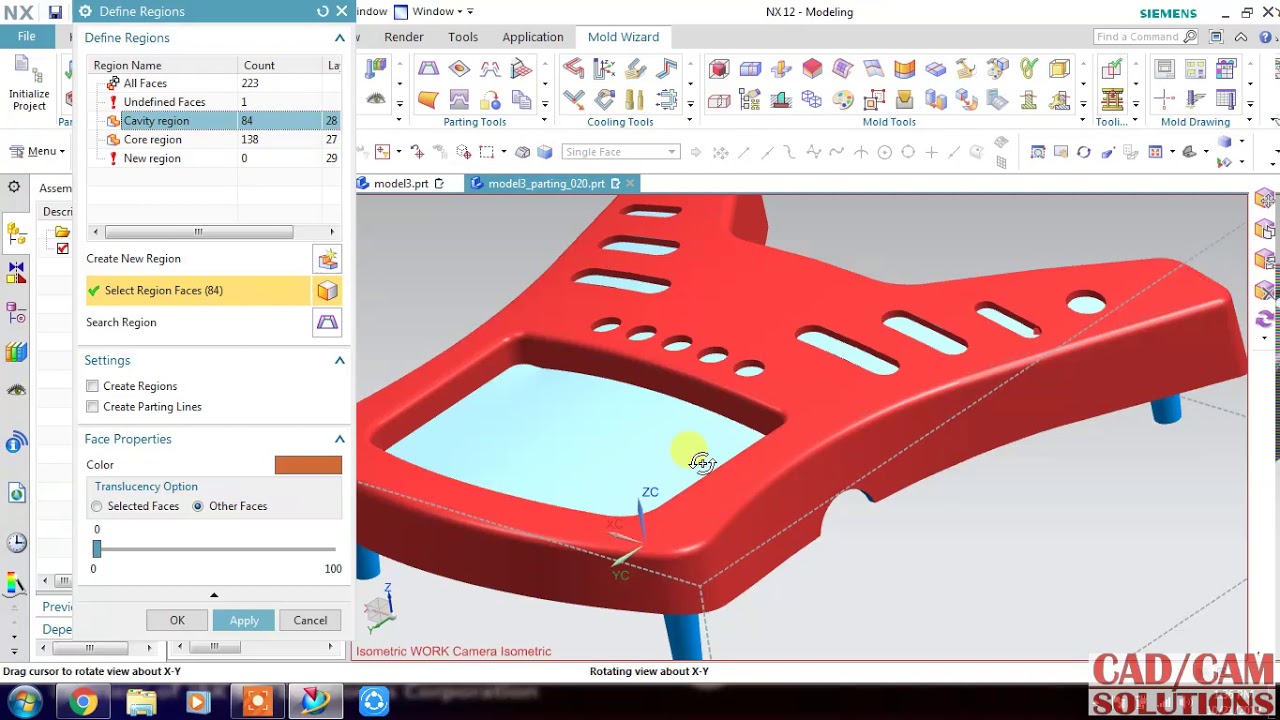Click the Apply button
Viewport: 1280px width, 720px height.
click(244, 621)
